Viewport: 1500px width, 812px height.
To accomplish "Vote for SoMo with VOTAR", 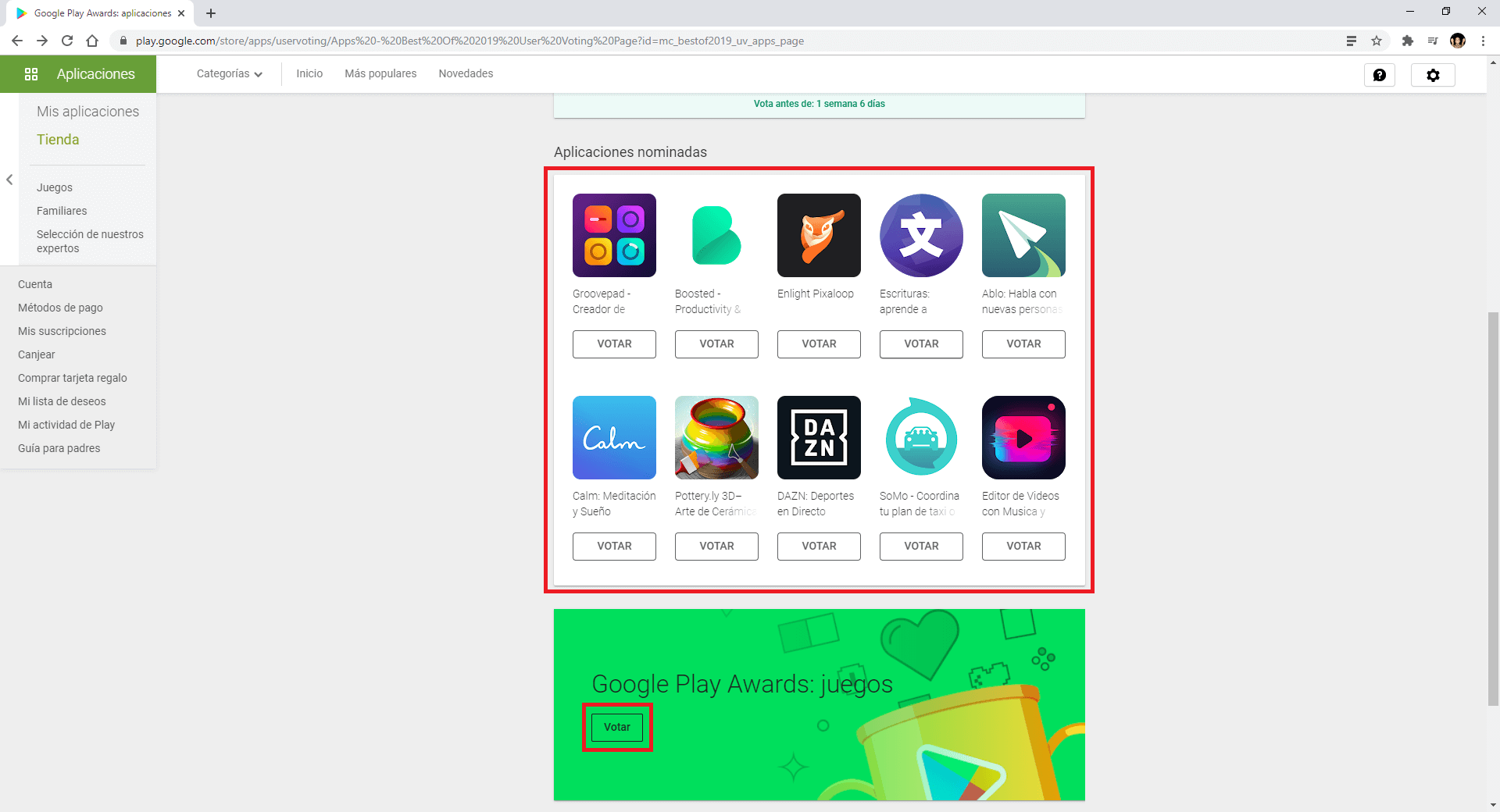I will (921, 547).
